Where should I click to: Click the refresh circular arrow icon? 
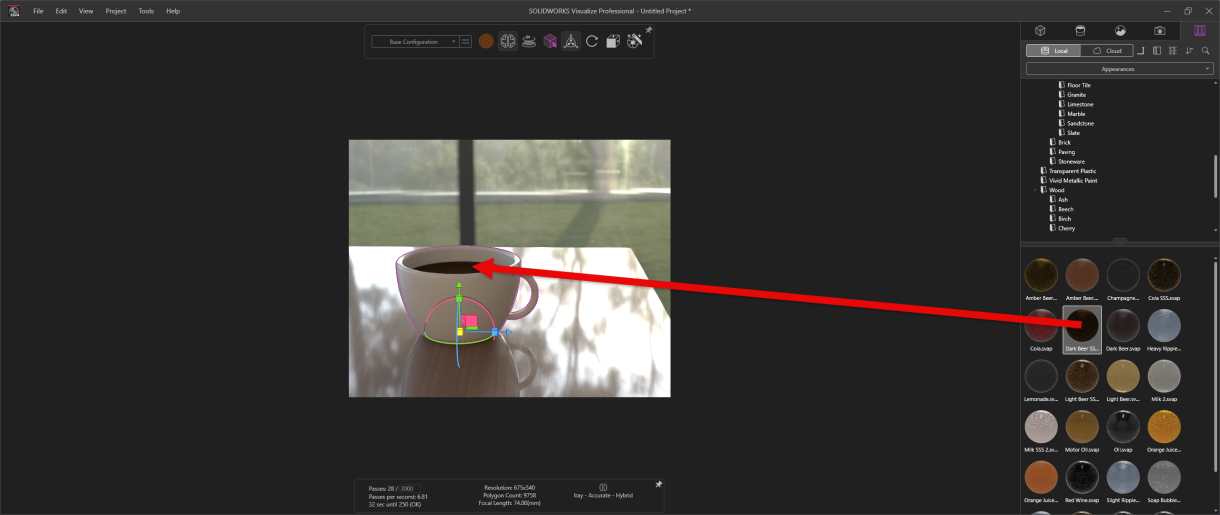click(x=592, y=42)
